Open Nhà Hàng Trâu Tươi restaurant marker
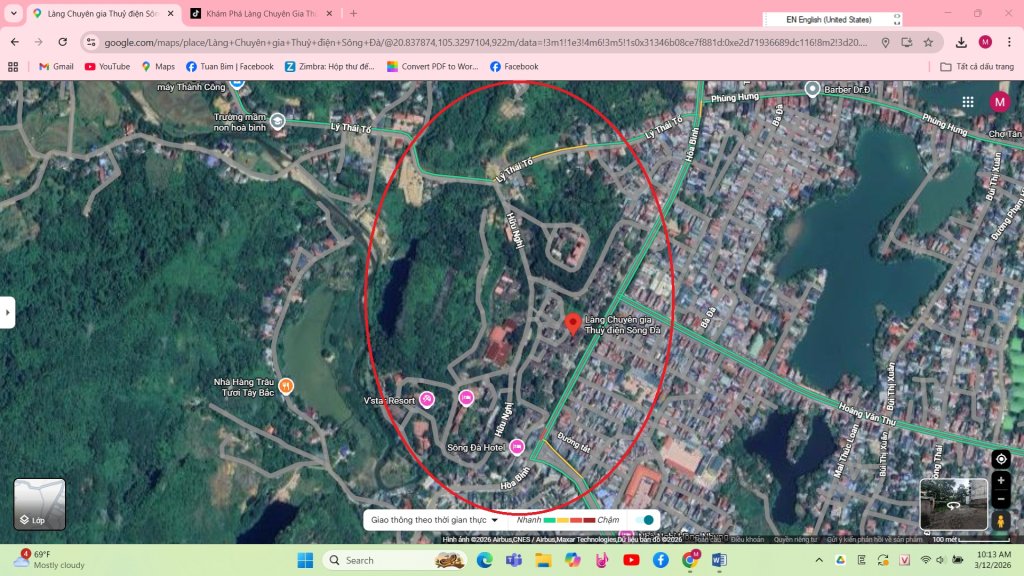Image resolution: width=1024 pixels, height=576 pixels. coord(285,386)
